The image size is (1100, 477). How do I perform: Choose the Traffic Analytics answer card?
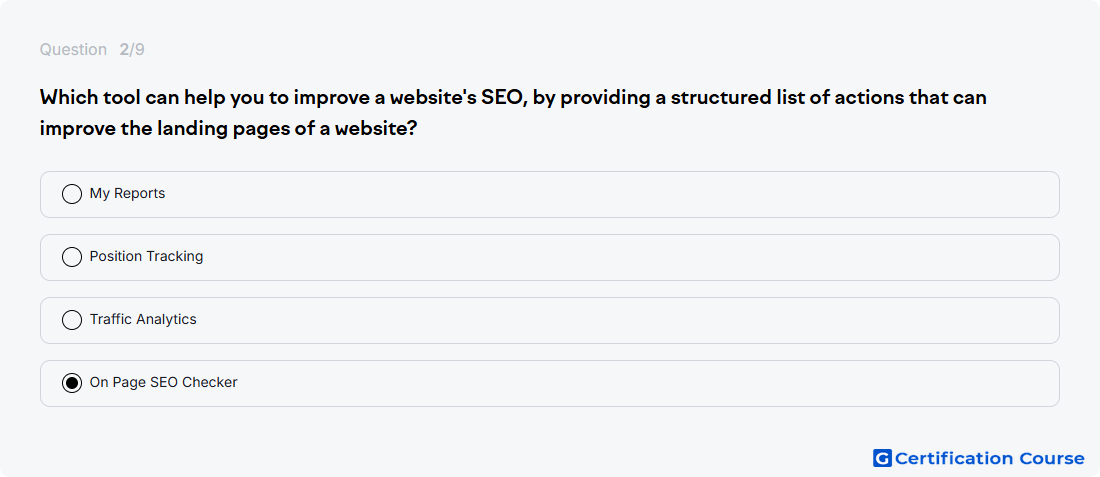[549, 321]
